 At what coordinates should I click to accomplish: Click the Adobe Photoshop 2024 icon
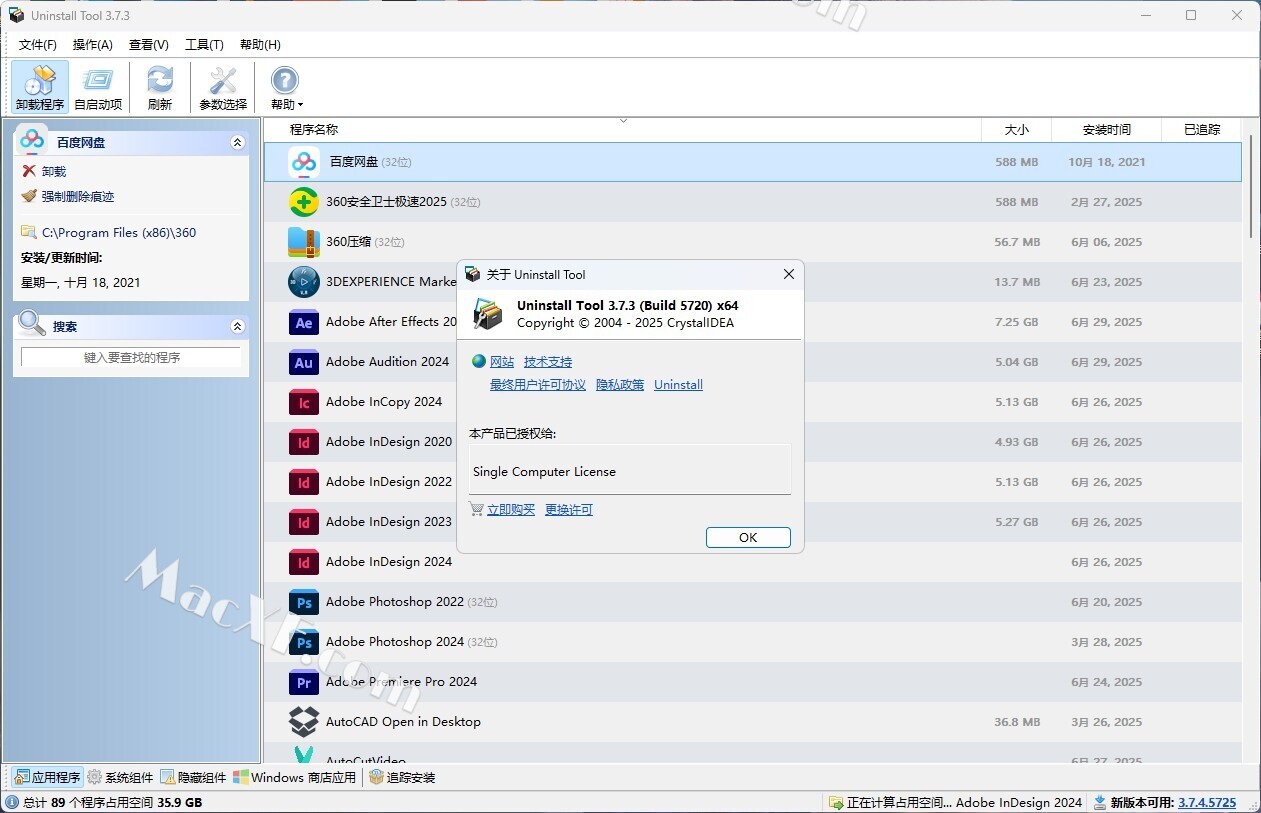coord(304,642)
